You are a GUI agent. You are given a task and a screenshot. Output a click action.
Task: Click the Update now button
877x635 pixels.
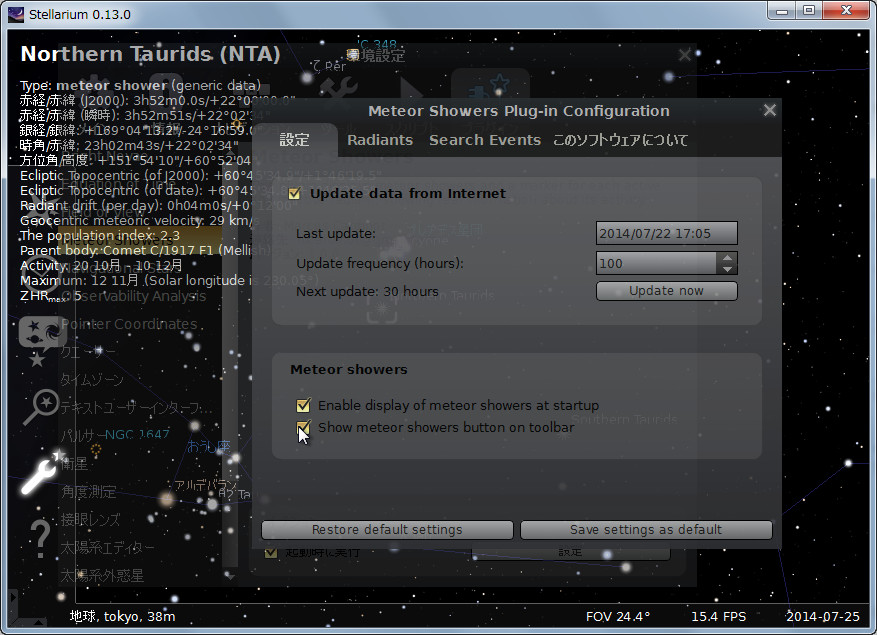667,291
